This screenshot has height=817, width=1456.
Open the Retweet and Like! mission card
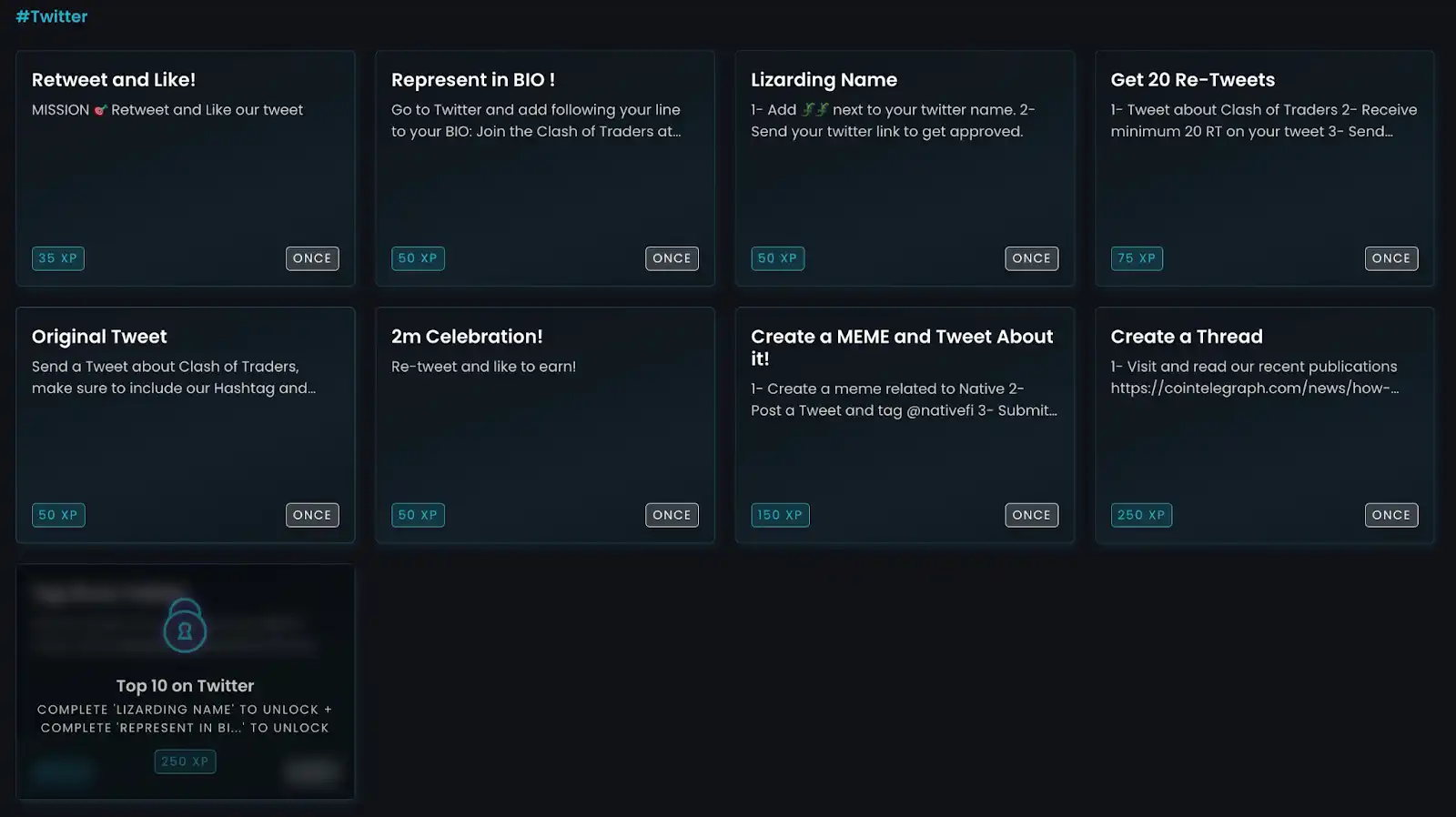(186, 168)
